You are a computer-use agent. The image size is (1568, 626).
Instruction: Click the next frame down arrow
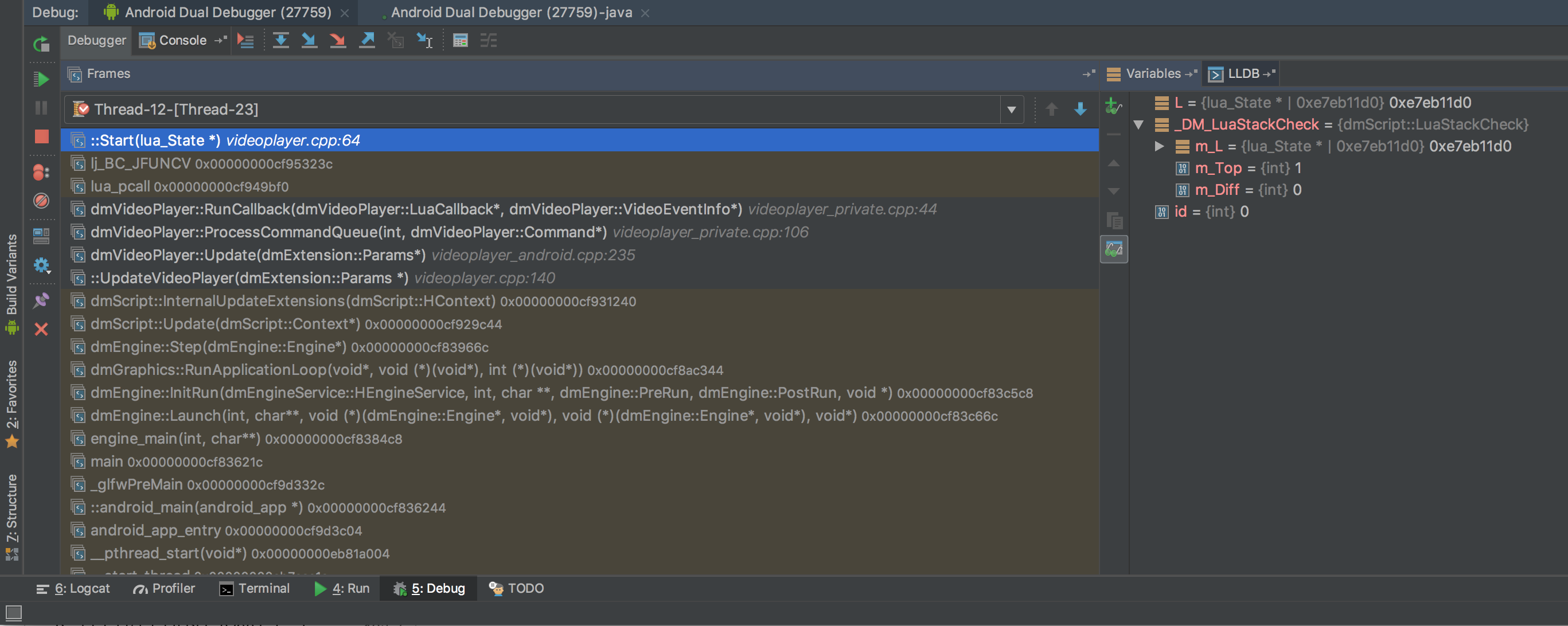pyautogui.click(x=1081, y=109)
